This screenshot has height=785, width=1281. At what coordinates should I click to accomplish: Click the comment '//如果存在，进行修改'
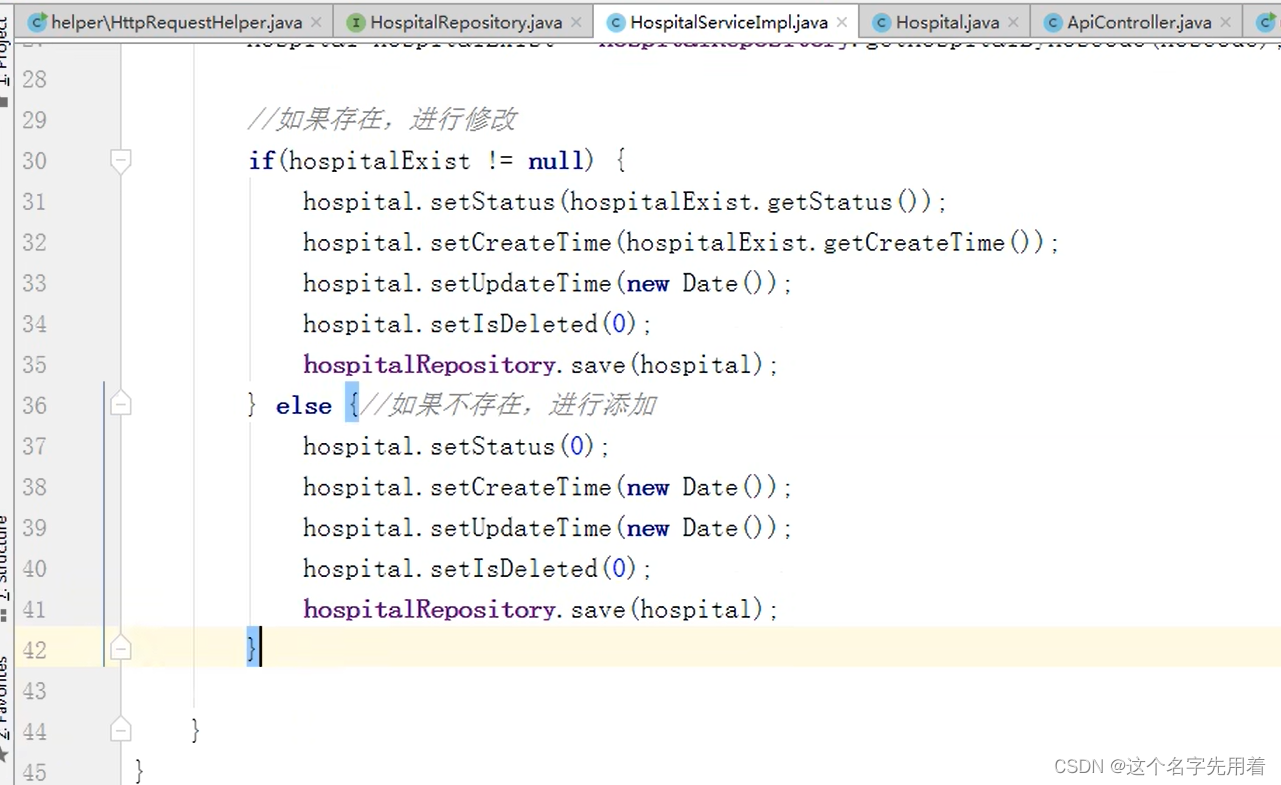[382, 120]
